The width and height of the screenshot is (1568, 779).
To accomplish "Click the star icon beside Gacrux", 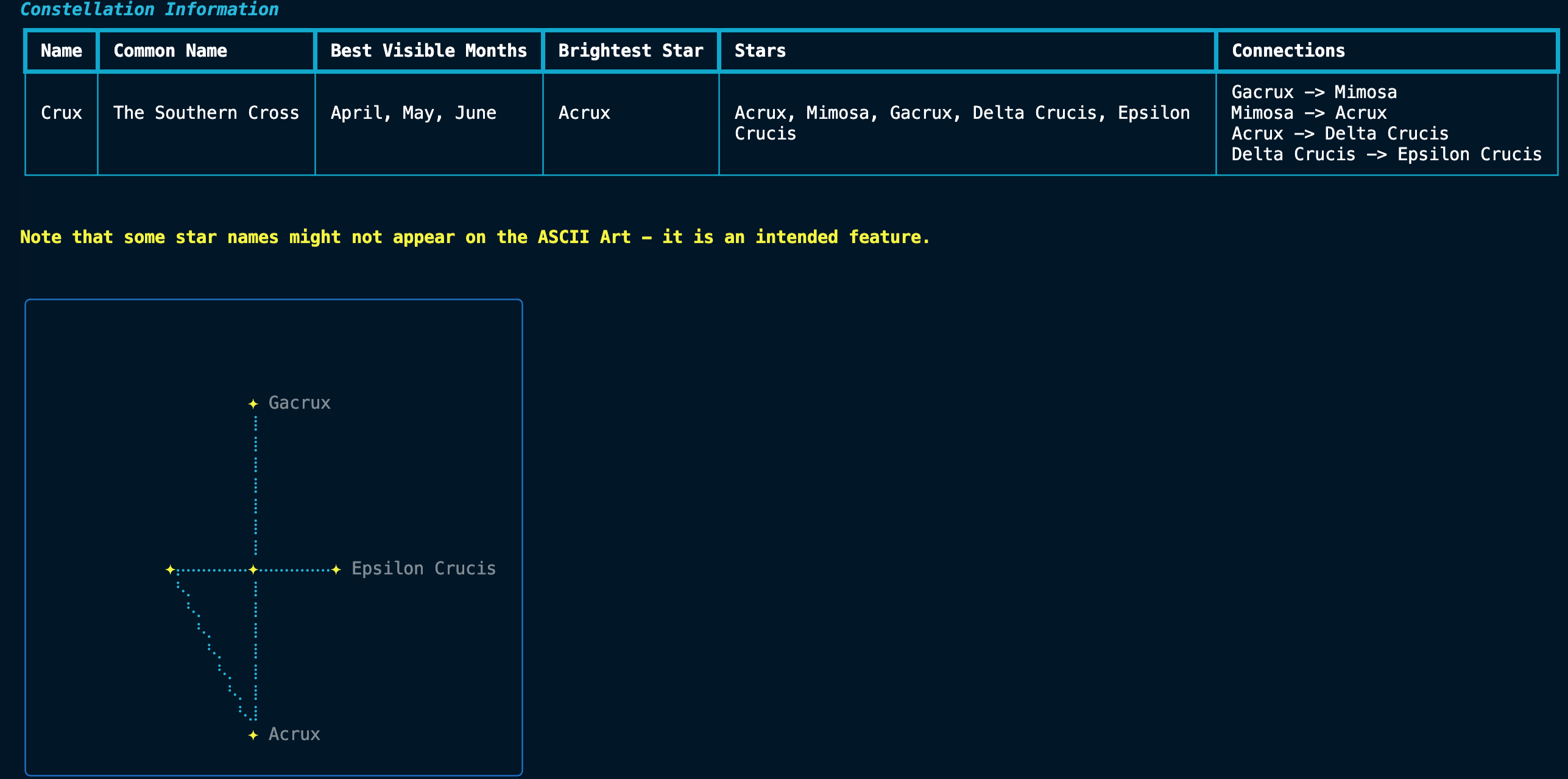I will point(253,404).
